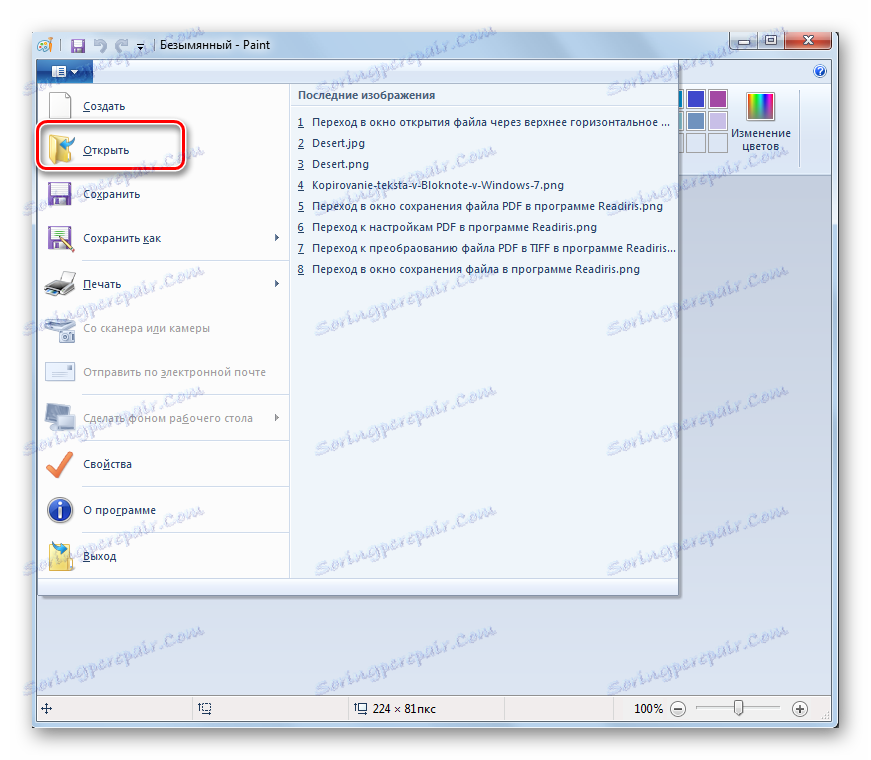The image size is (871, 760).
Task: Click the orange checkmark Свойства icon
Action: pyautogui.click(x=59, y=464)
